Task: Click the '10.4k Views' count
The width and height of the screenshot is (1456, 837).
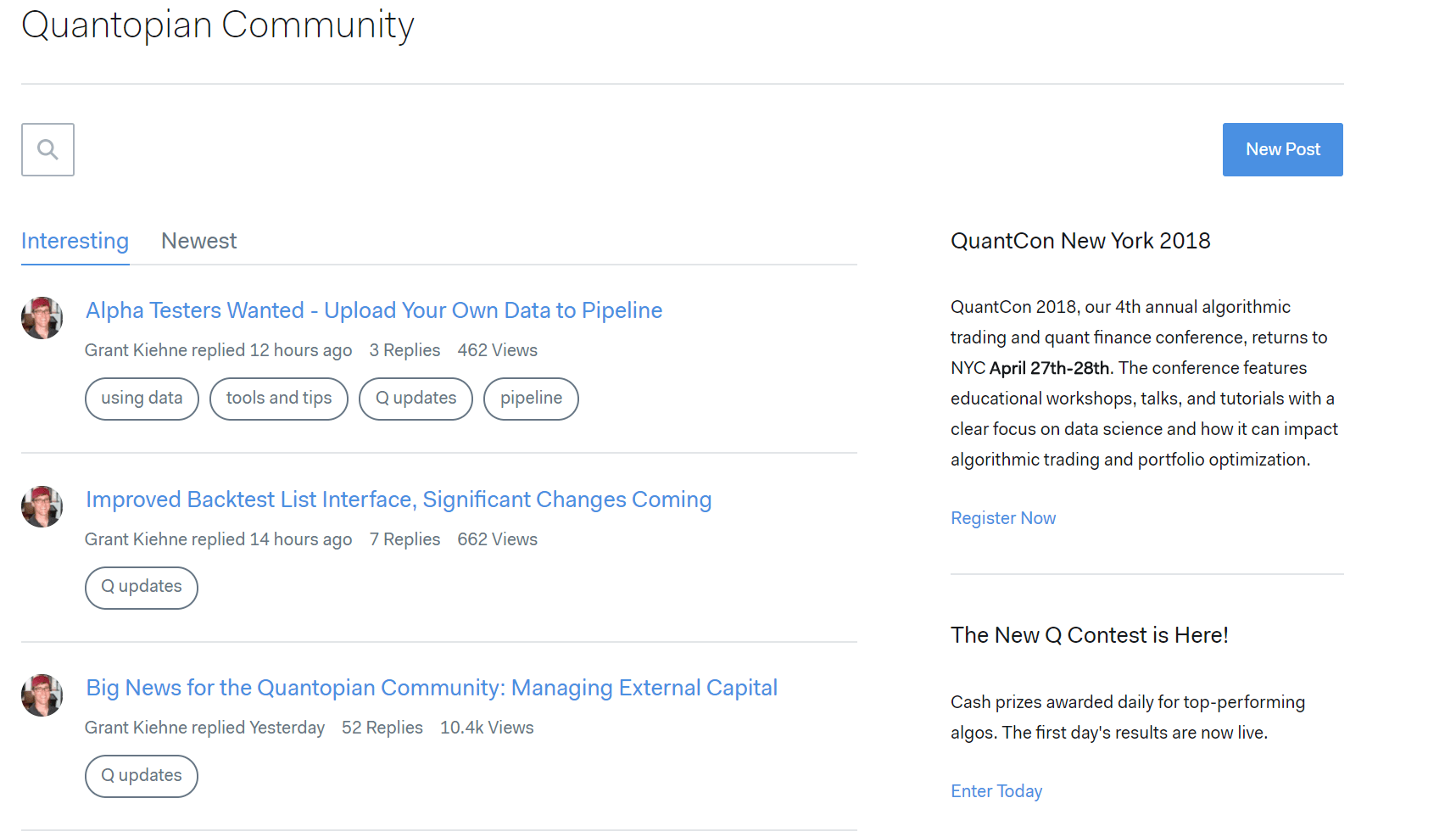Action: pyautogui.click(x=487, y=728)
